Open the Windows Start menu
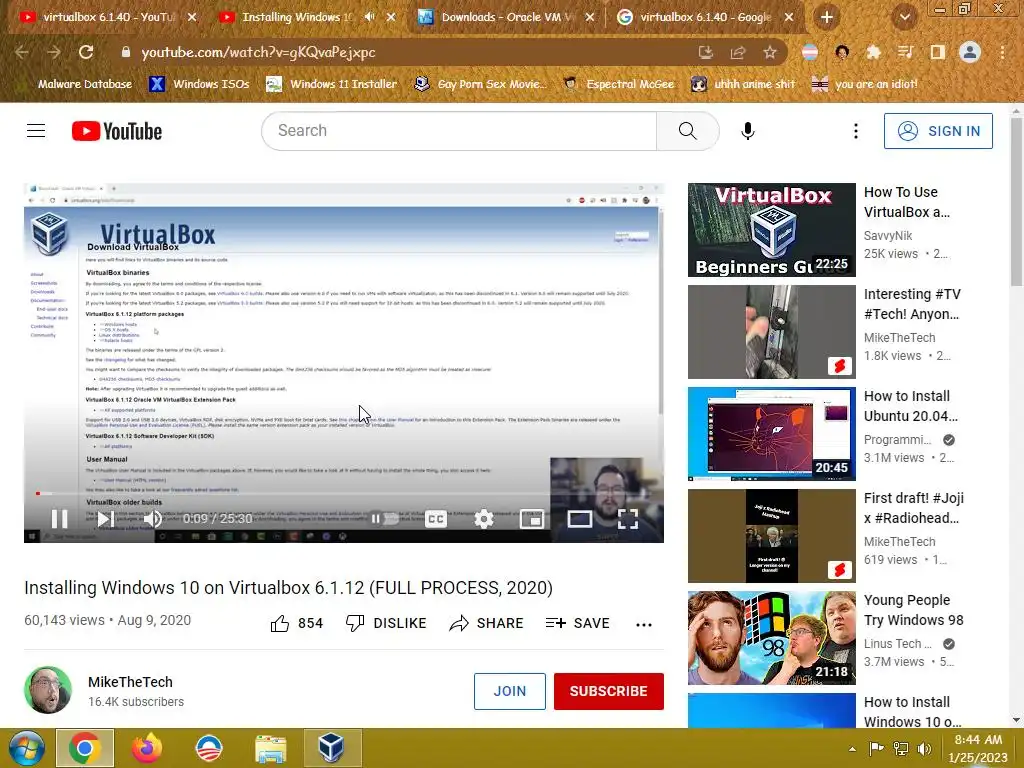The height and width of the screenshot is (768, 1024). tap(25, 748)
